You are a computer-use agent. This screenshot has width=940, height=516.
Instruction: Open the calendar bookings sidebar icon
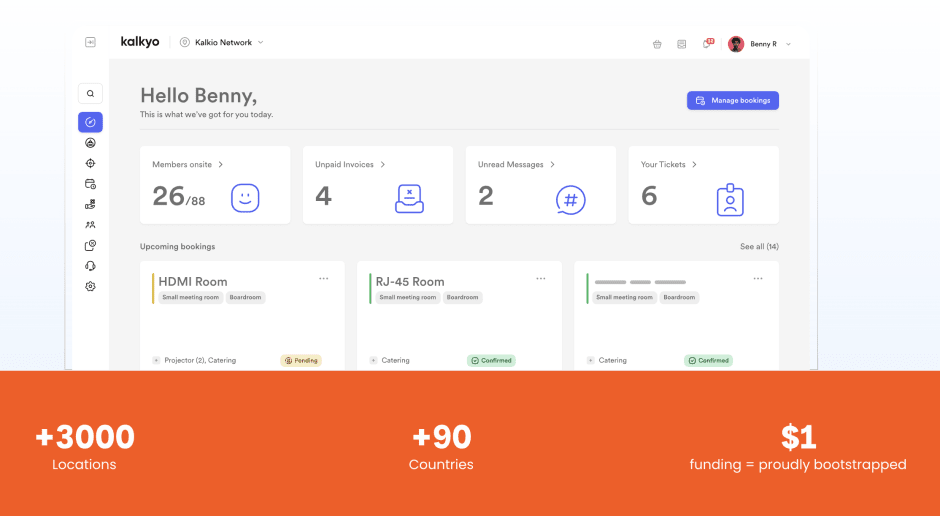(x=90, y=184)
